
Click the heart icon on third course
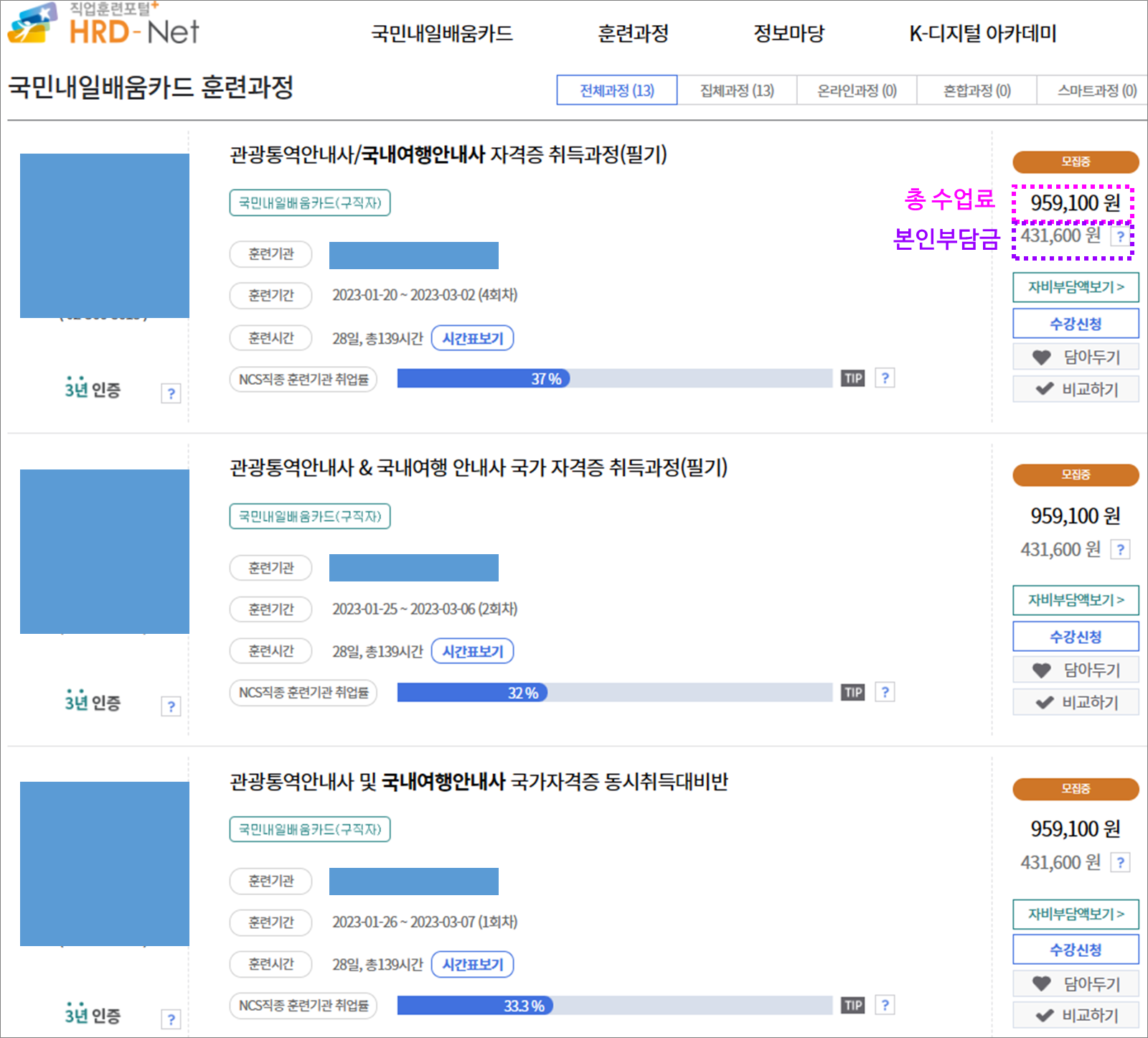(x=1040, y=983)
